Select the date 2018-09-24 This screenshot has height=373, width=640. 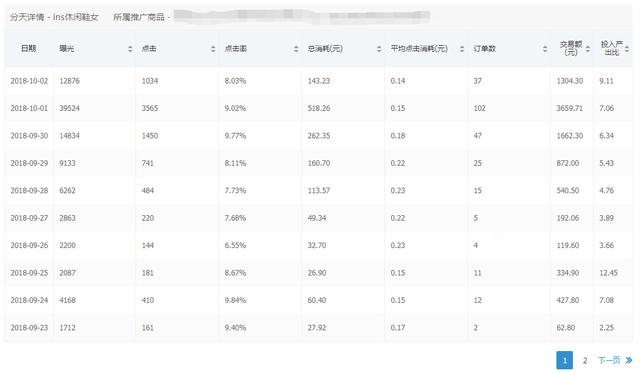[x=29, y=300]
